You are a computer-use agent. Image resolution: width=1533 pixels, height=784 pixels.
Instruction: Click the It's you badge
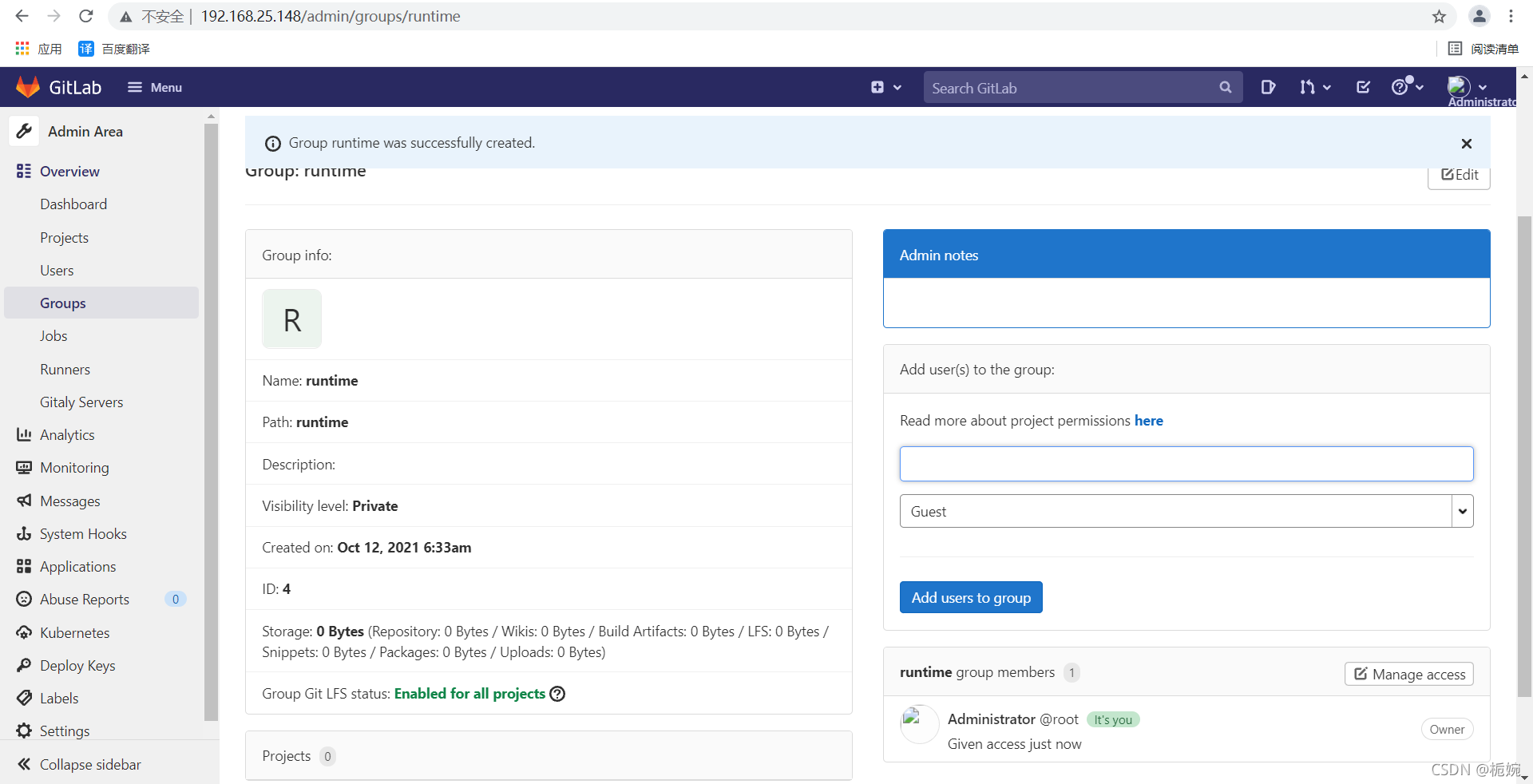click(x=1113, y=720)
